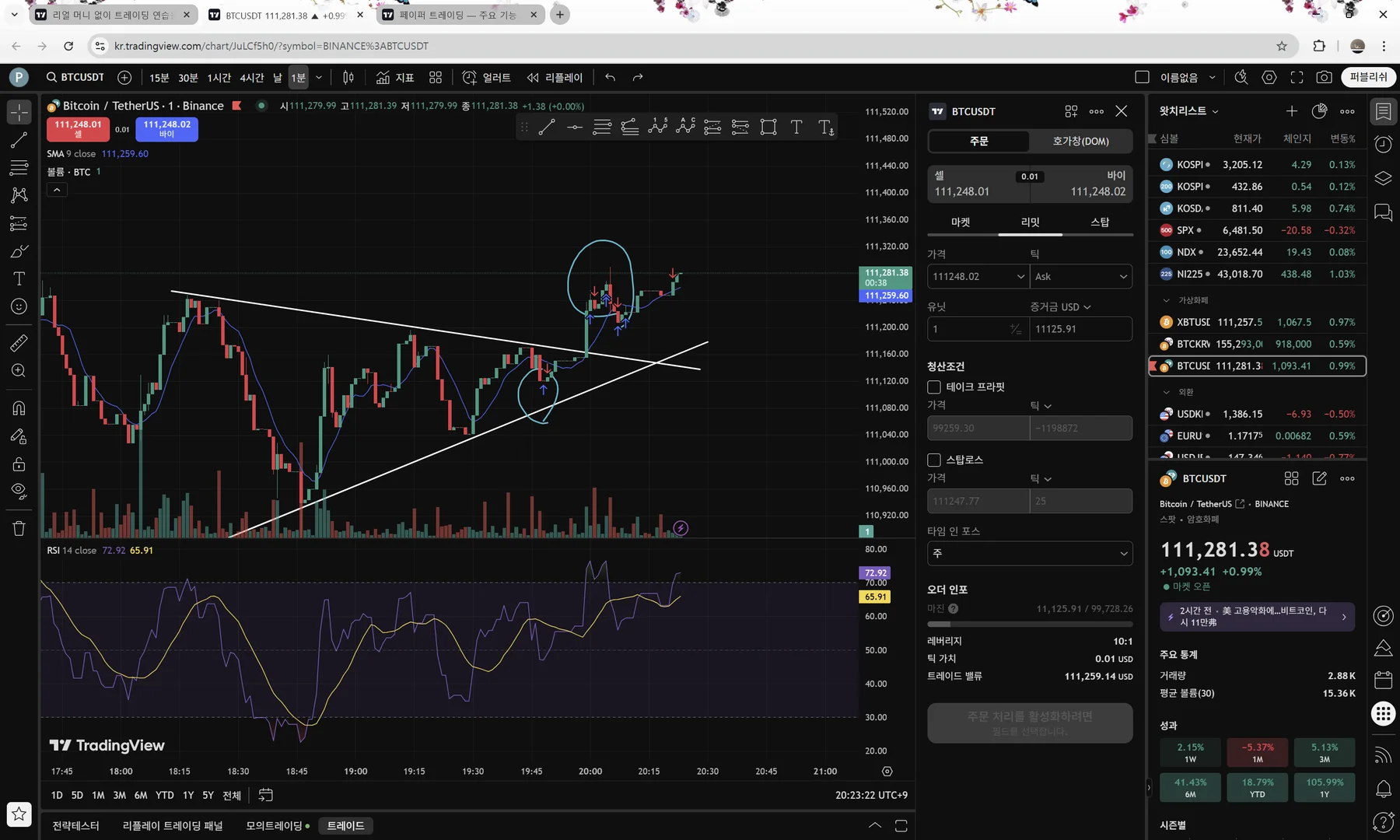Viewport: 1400px width, 840px height.
Task: Click the magnet snap tool icon
Action: (19, 408)
